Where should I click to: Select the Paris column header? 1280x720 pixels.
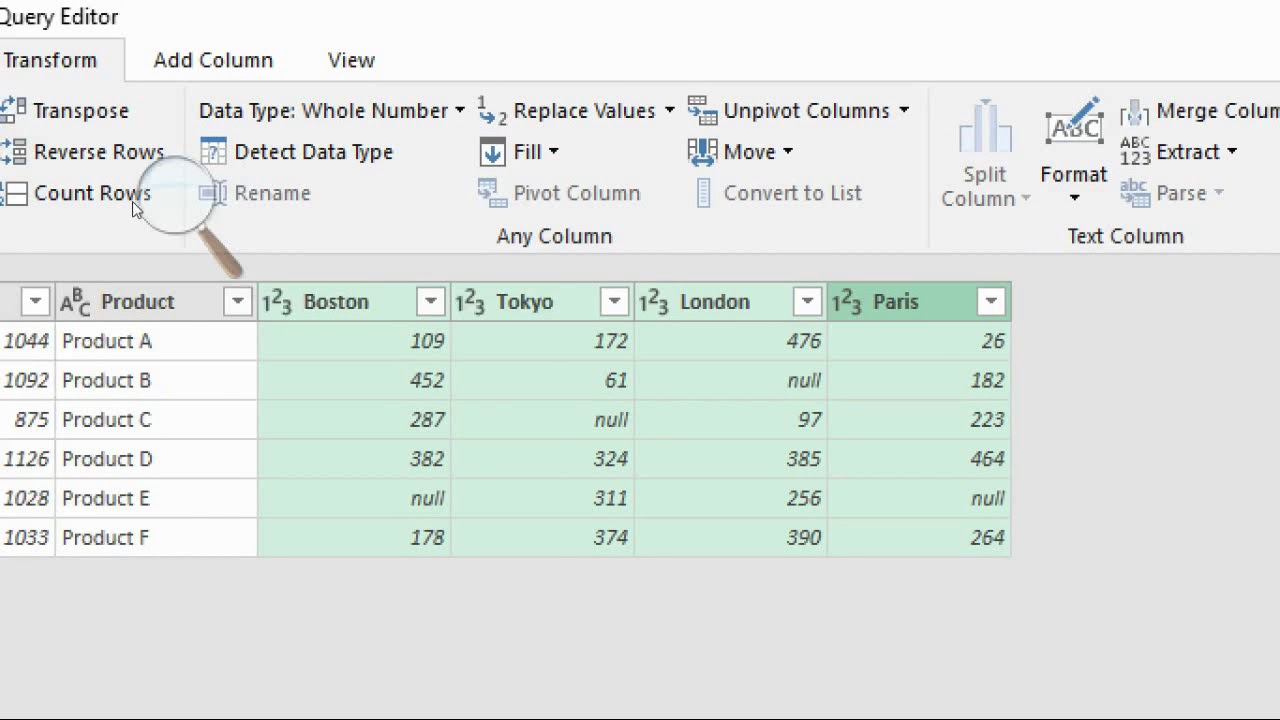point(895,301)
